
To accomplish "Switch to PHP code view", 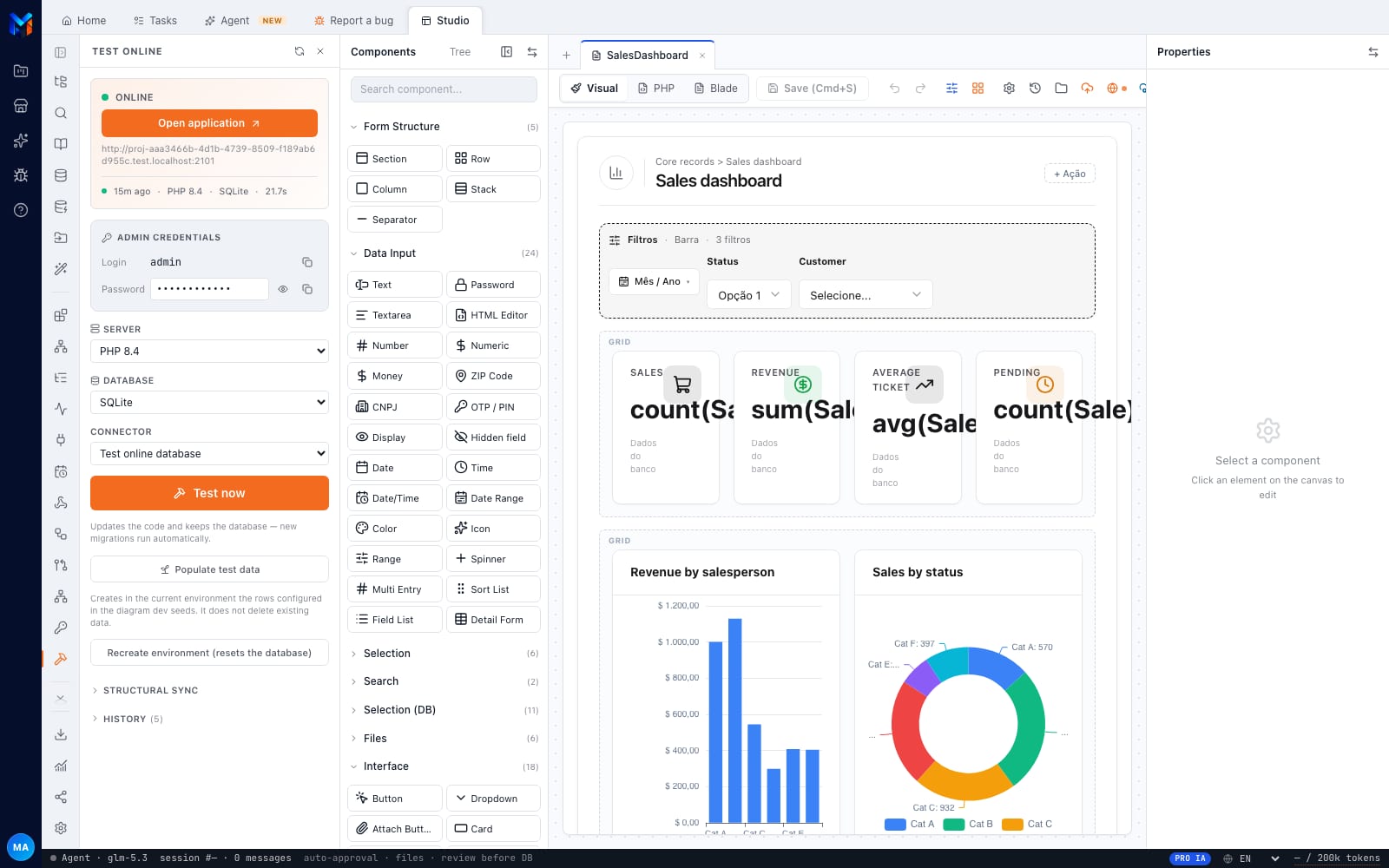I will click(656, 89).
